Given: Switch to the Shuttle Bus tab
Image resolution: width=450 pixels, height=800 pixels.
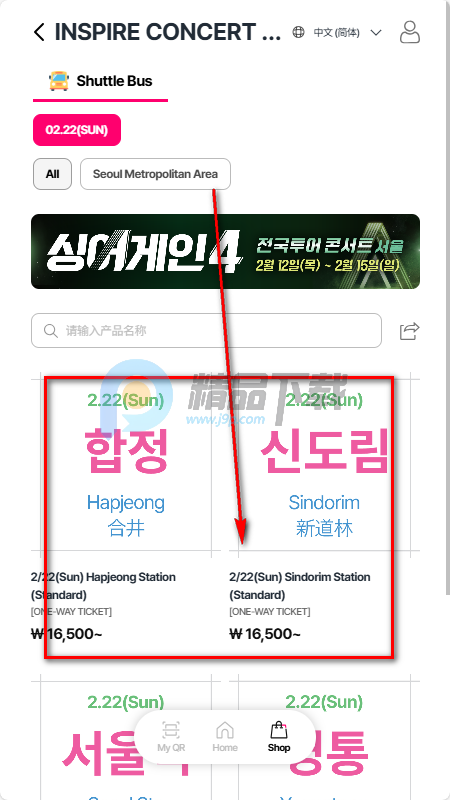Looking at the screenshot, I should [x=101, y=81].
